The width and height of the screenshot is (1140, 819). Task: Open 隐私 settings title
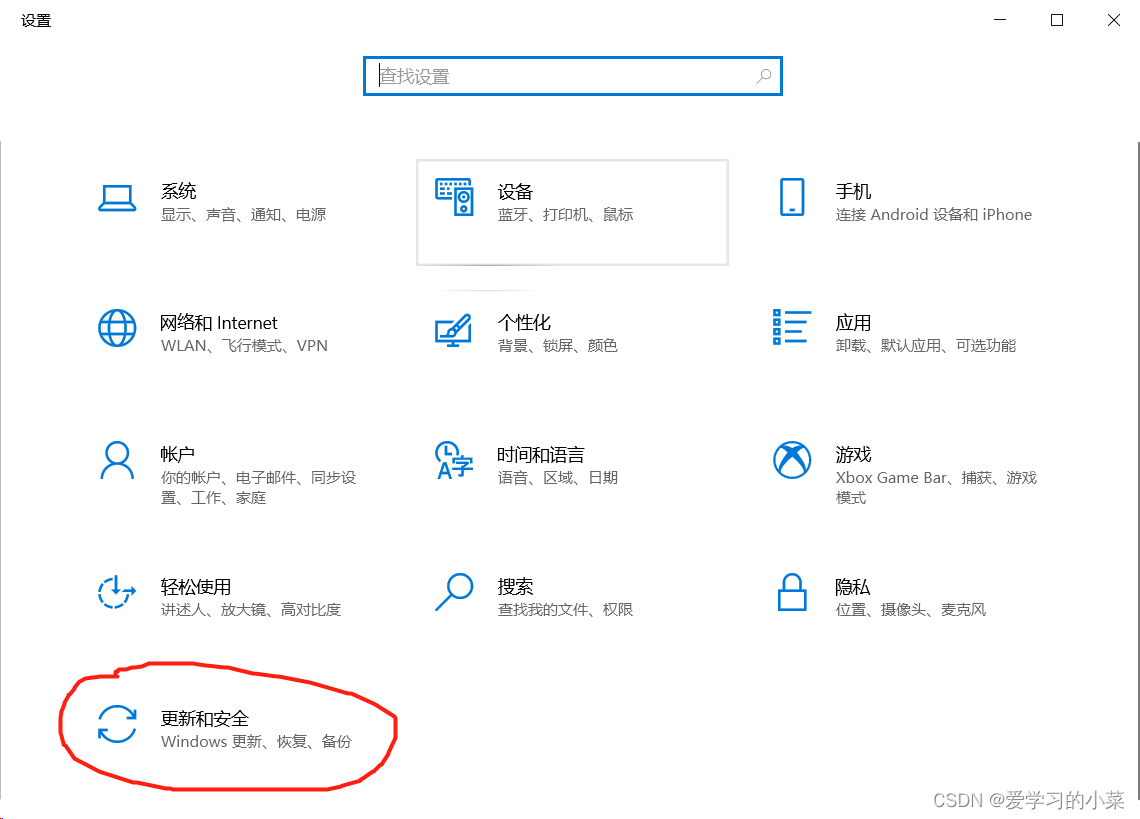[853, 586]
